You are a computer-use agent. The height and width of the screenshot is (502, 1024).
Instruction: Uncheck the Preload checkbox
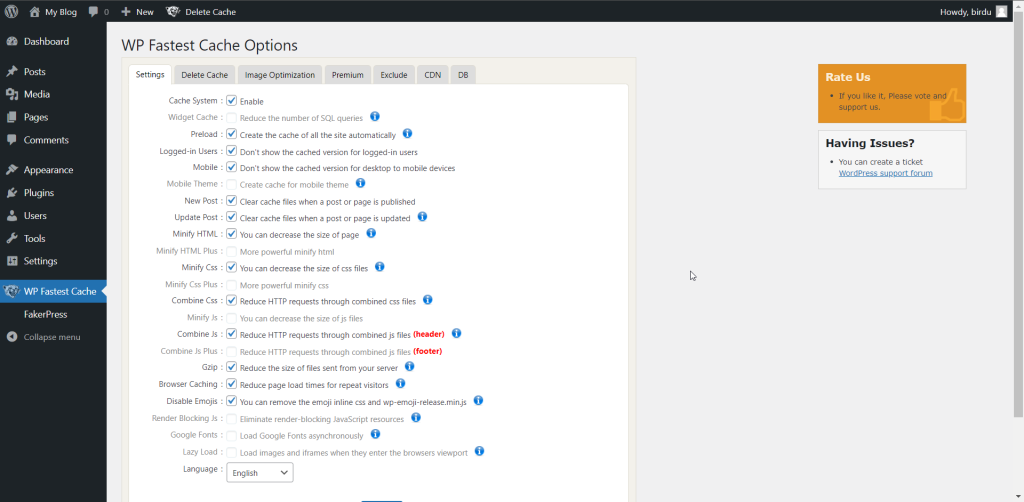pos(231,134)
